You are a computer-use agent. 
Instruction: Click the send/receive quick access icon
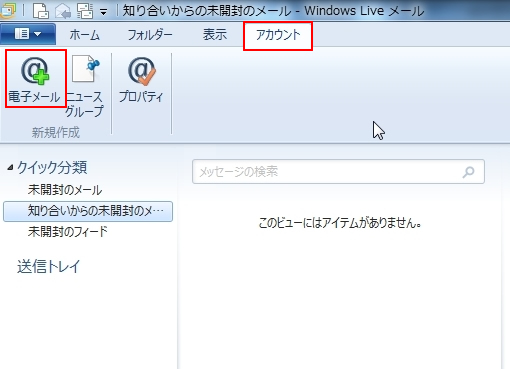pyautogui.click(x=85, y=11)
